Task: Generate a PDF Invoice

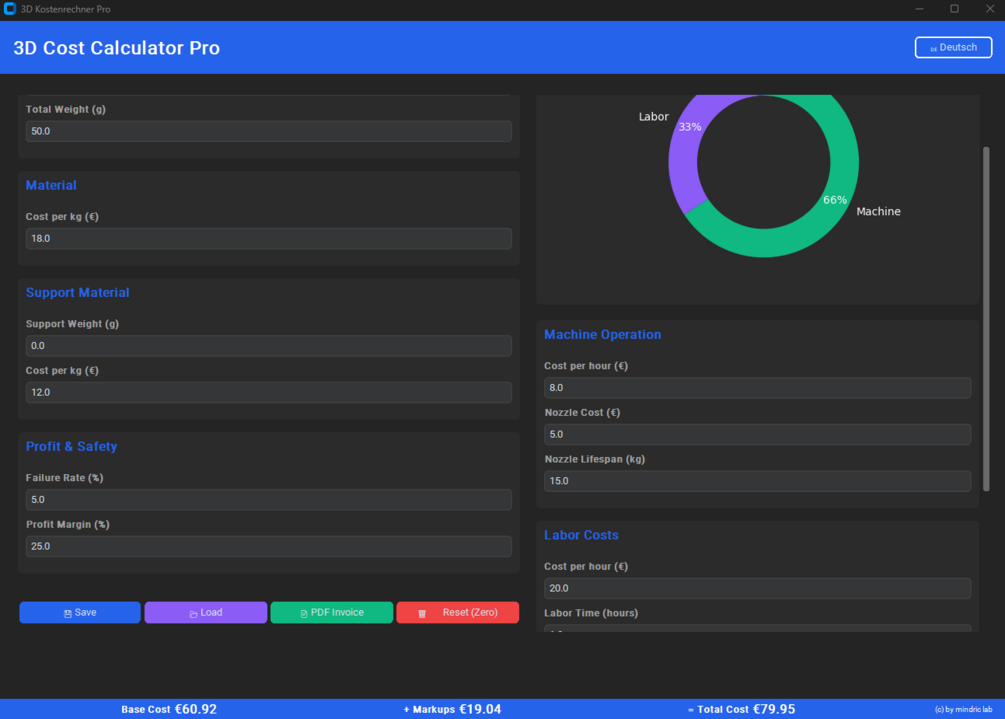Action: [331, 613]
